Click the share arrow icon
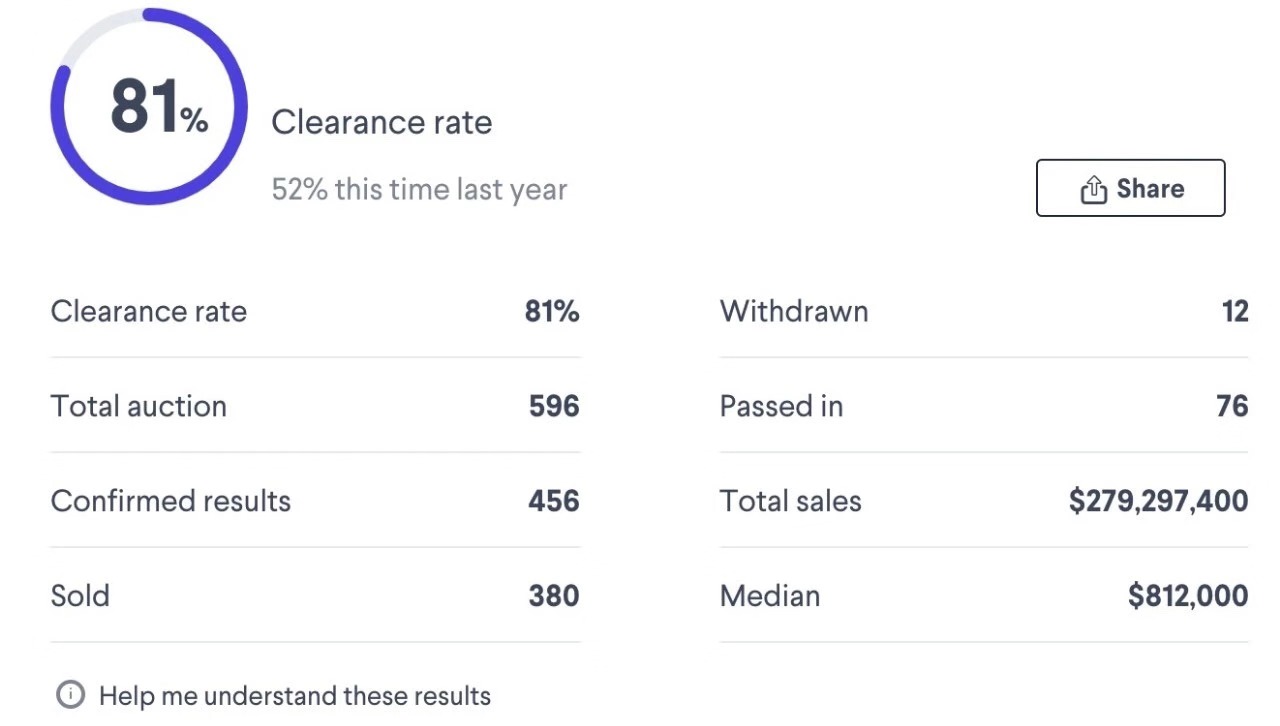The height and width of the screenshot is (726, 1280). (x=1093, y=189)
